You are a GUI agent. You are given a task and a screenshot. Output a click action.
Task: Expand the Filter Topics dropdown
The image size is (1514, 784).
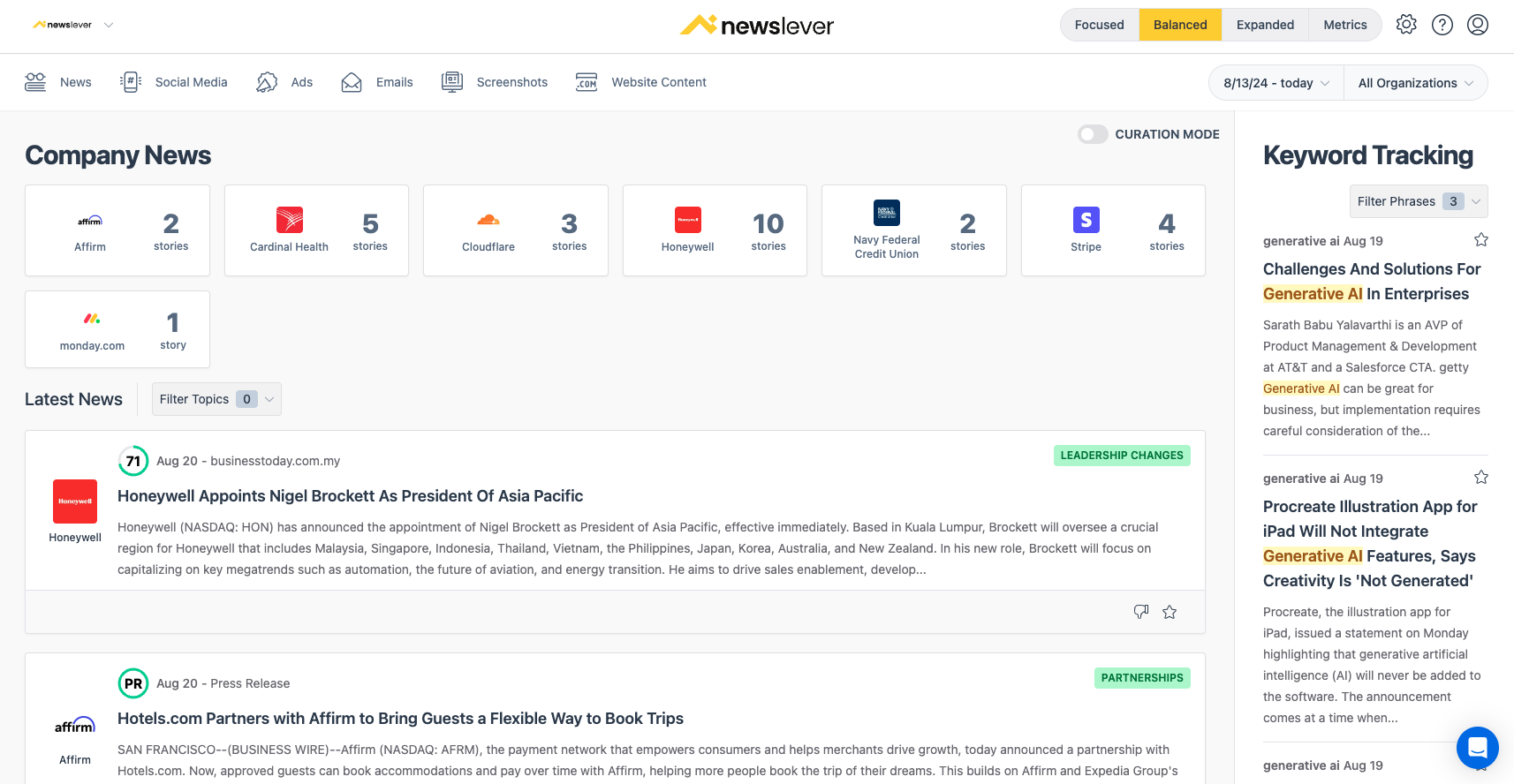pyautogui.click(x=216, y=399)
